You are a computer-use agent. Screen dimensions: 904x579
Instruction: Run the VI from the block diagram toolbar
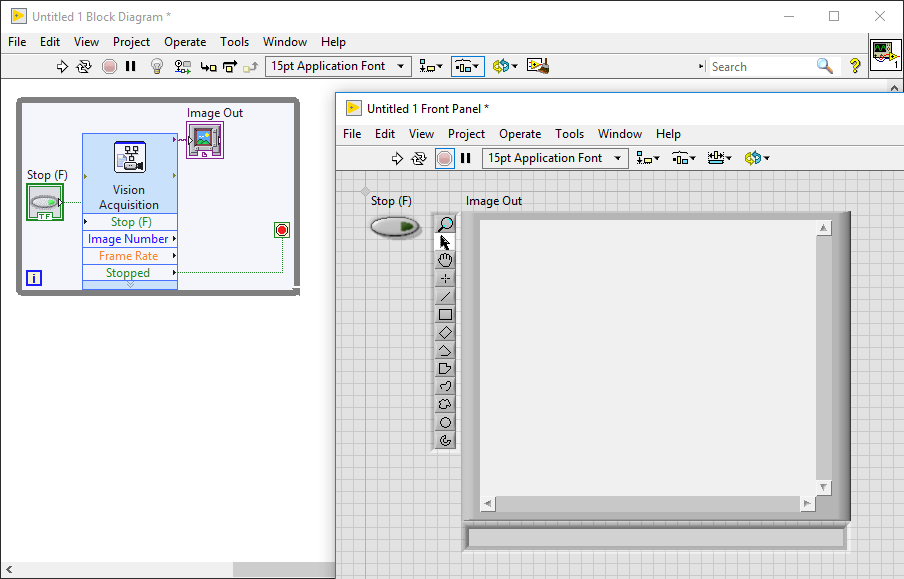point(62,66)
